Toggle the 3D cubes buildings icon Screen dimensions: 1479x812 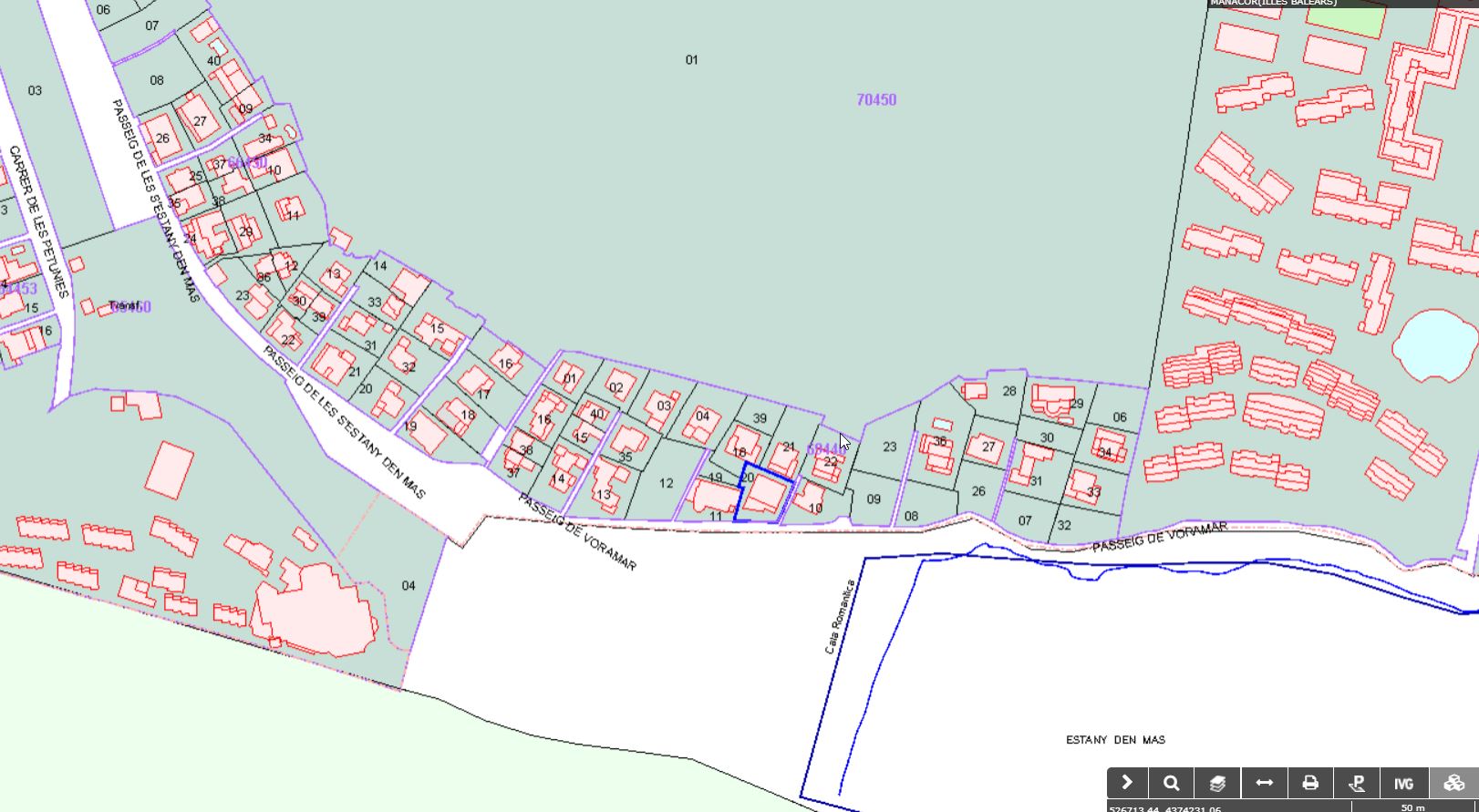1453,783
